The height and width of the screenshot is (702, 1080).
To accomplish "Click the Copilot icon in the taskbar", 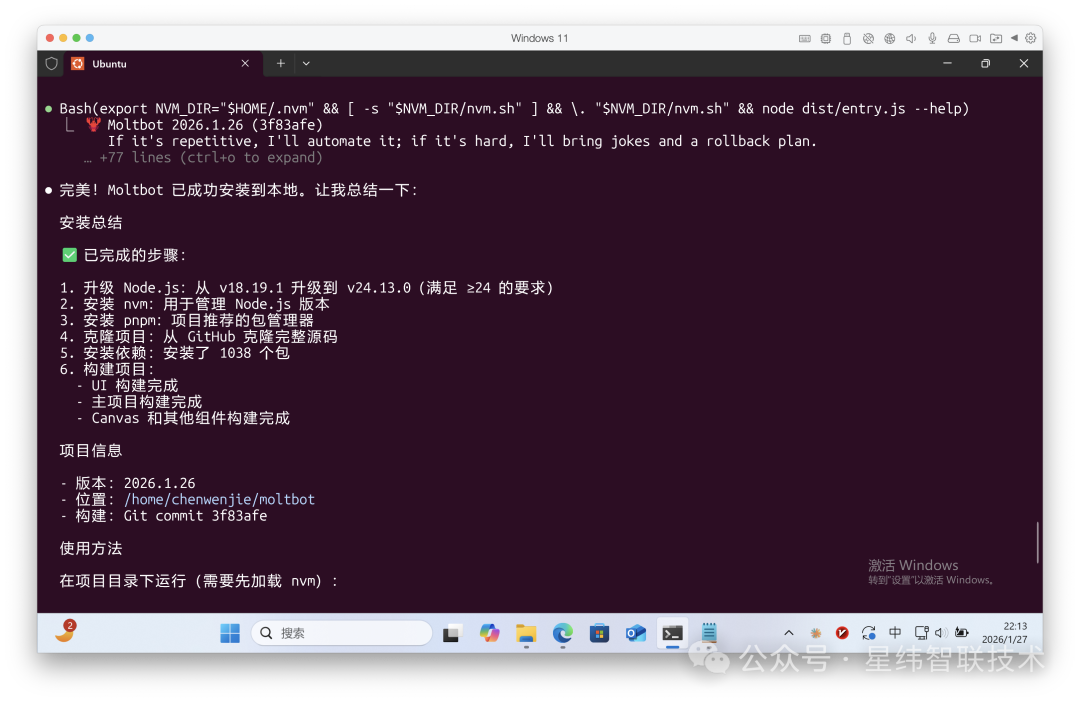I will [x=489, y=633].
